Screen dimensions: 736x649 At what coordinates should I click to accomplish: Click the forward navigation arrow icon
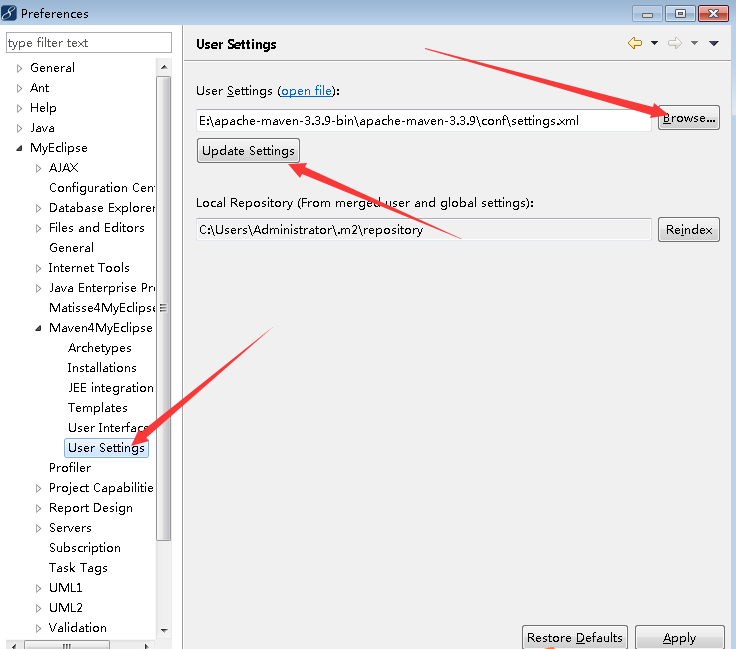tap(675, 43)
